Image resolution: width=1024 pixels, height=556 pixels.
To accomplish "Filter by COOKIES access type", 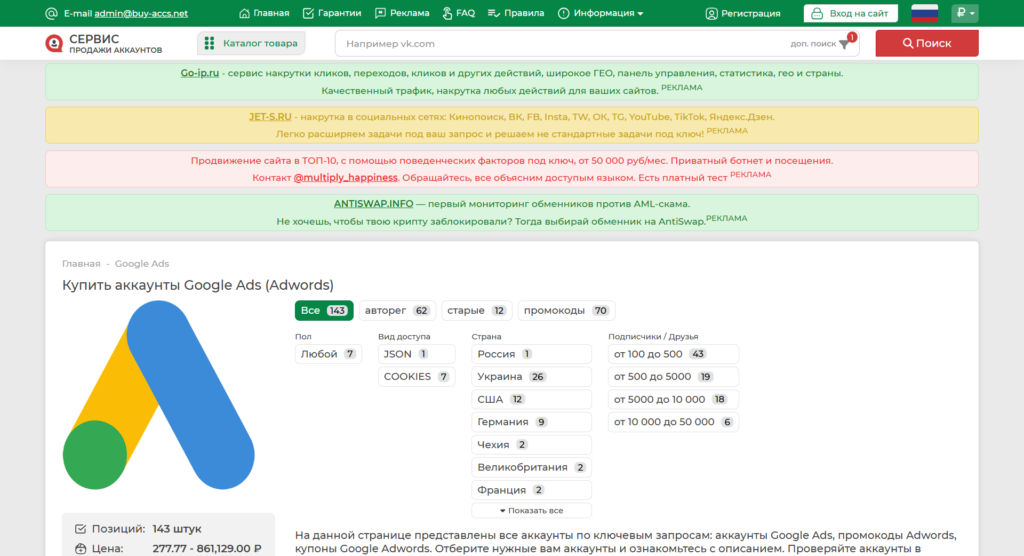I will (x=416, y=376).
